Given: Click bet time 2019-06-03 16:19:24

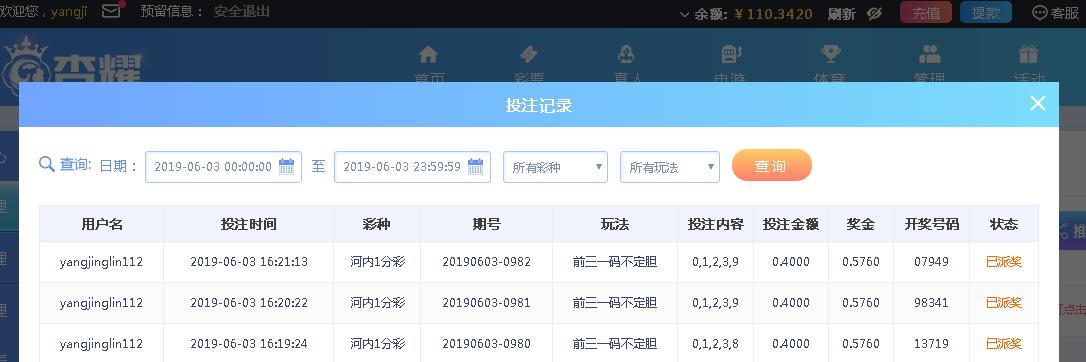Looking at the screenshot, I should (249, 344).
